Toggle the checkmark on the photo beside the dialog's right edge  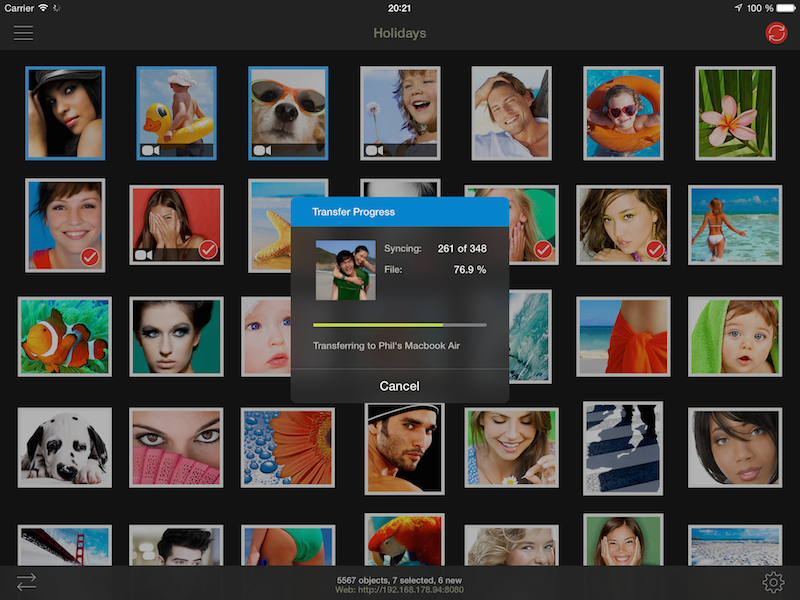point(543,249)
